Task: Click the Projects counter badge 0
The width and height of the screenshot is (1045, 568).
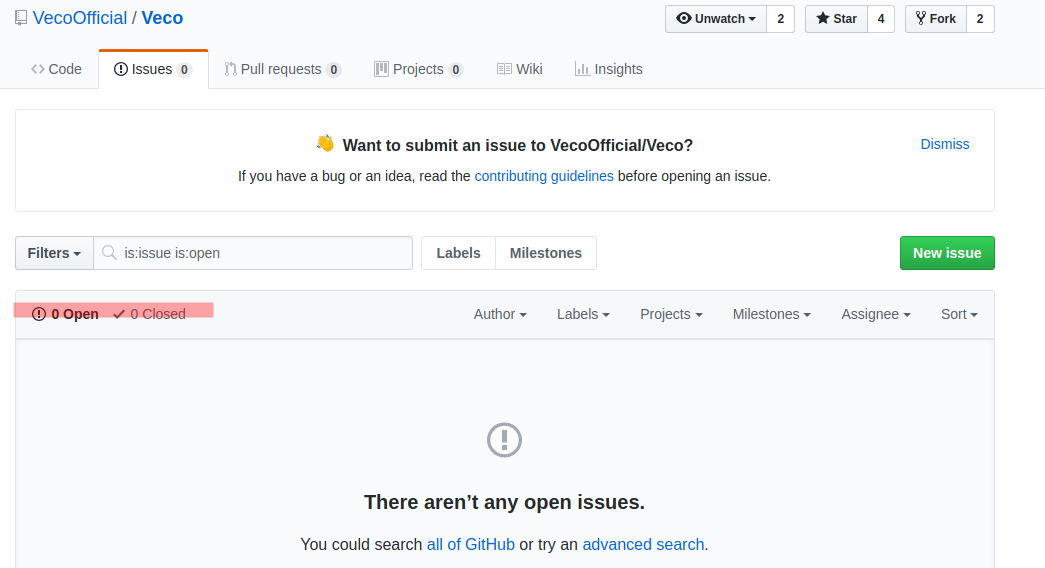Action: [x=456, y=69]
